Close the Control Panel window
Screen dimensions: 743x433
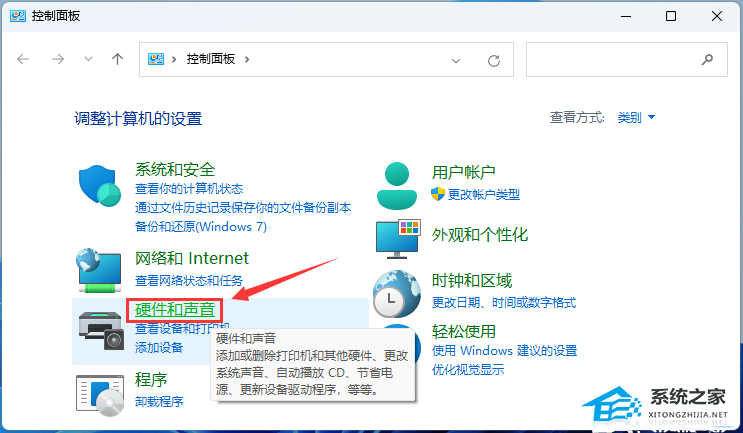click(x=716, y=16)
